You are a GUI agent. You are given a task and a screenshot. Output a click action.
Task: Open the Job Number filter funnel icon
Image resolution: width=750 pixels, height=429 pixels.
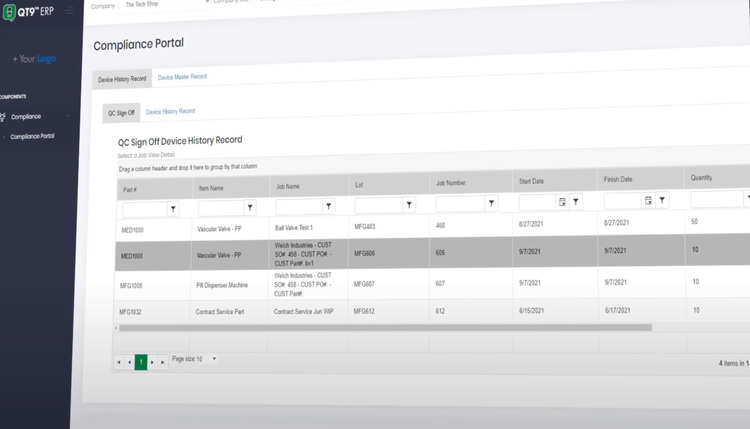[x=491, y=204]
